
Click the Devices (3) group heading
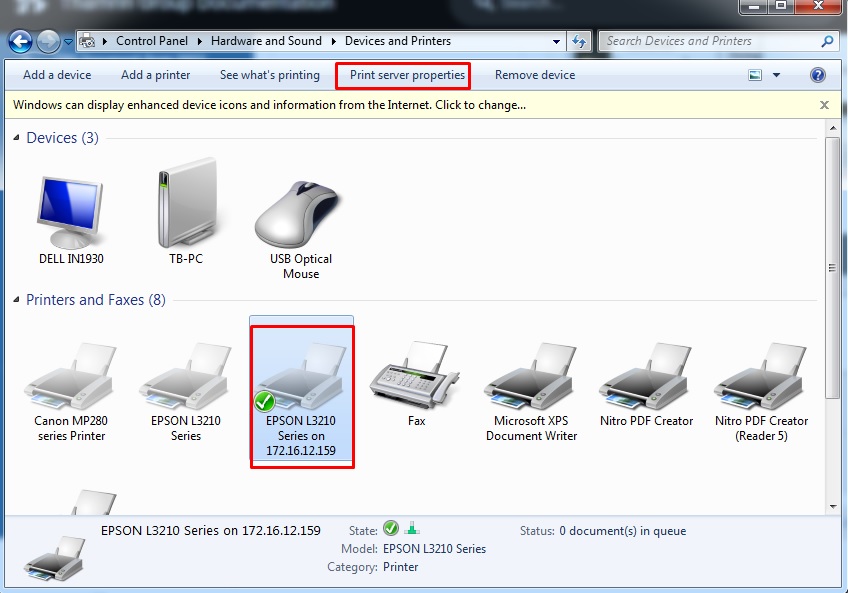point(62,138)
